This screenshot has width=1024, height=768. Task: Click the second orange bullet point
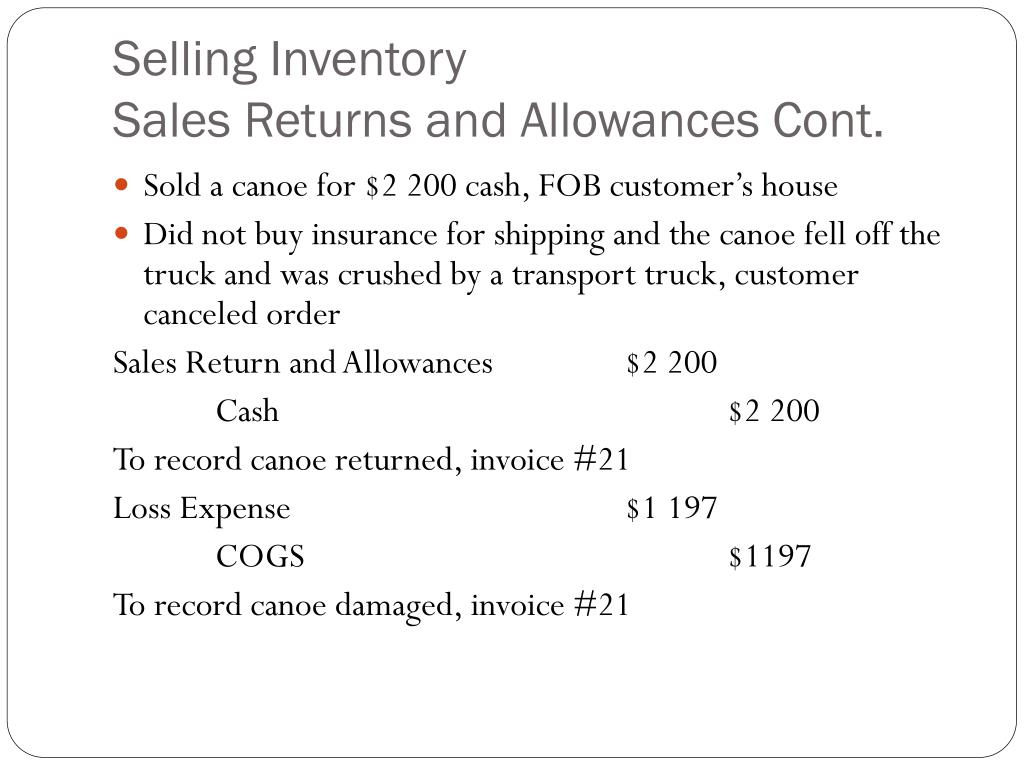[x=121, y=232]
